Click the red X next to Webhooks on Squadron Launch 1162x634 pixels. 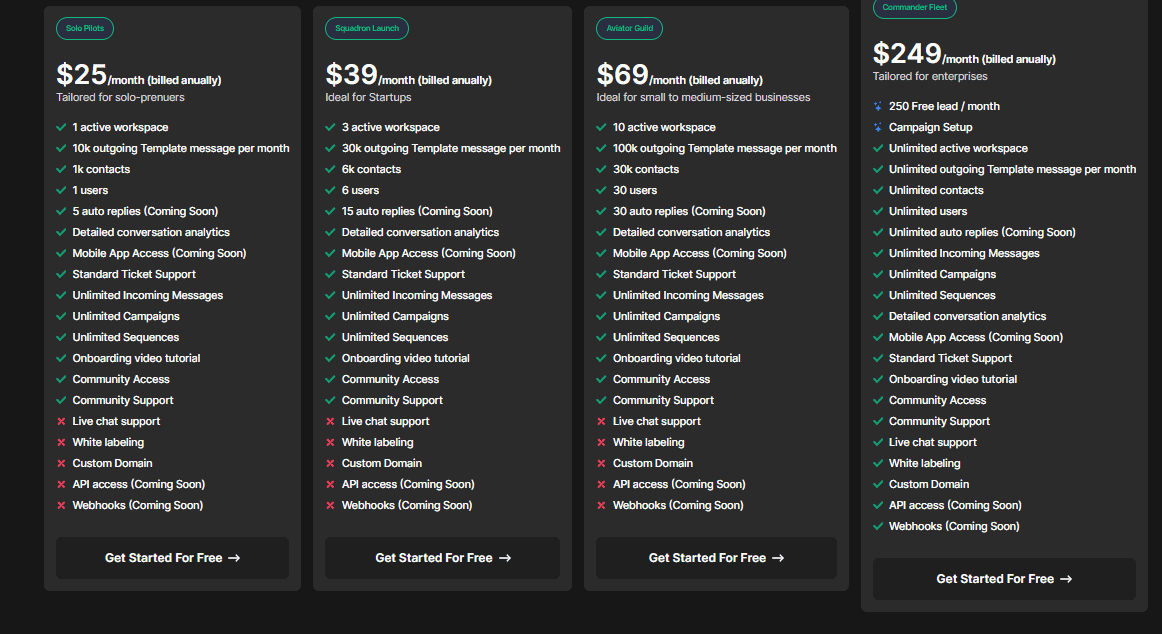330,505
